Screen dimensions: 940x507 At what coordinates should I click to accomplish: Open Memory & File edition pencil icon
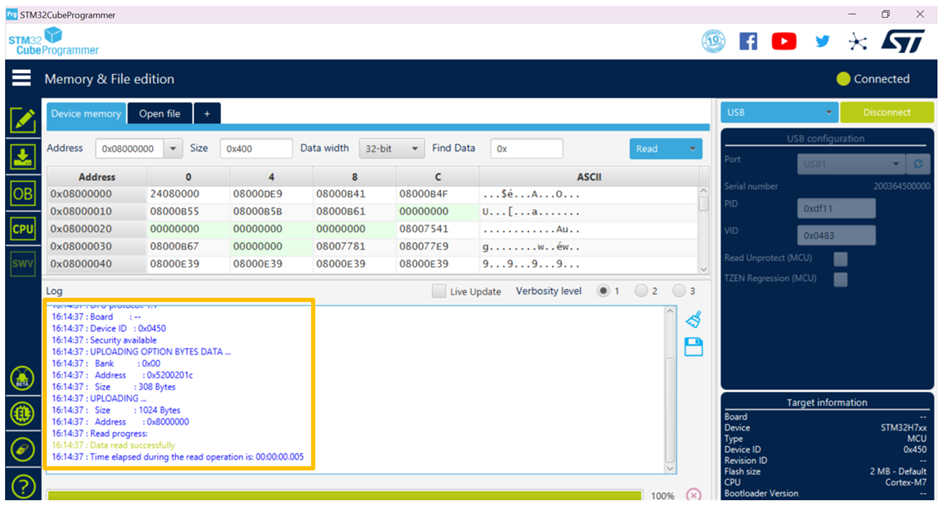pos(23,120)
